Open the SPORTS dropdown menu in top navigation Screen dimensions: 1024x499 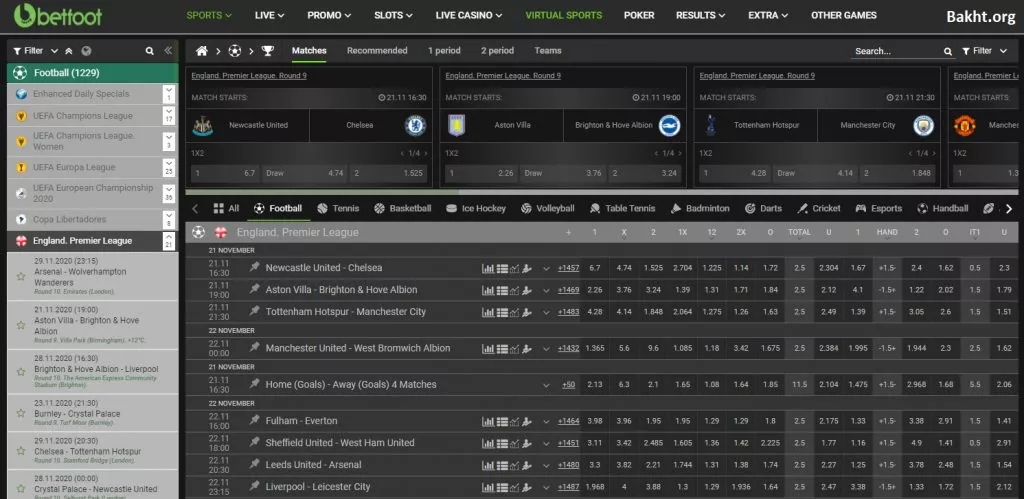(209, 16)
